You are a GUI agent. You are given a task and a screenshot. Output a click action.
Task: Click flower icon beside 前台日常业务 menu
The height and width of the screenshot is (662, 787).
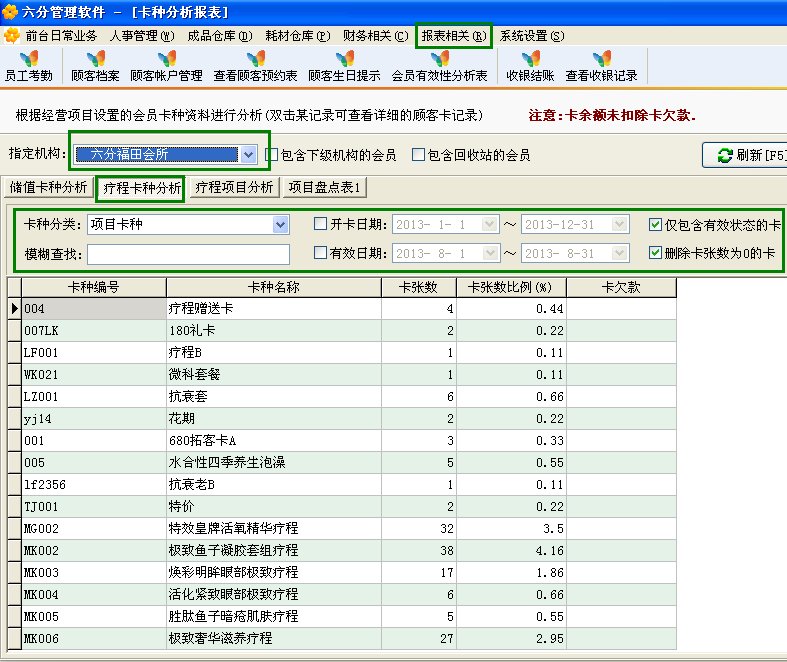click(x=12, y=36)
